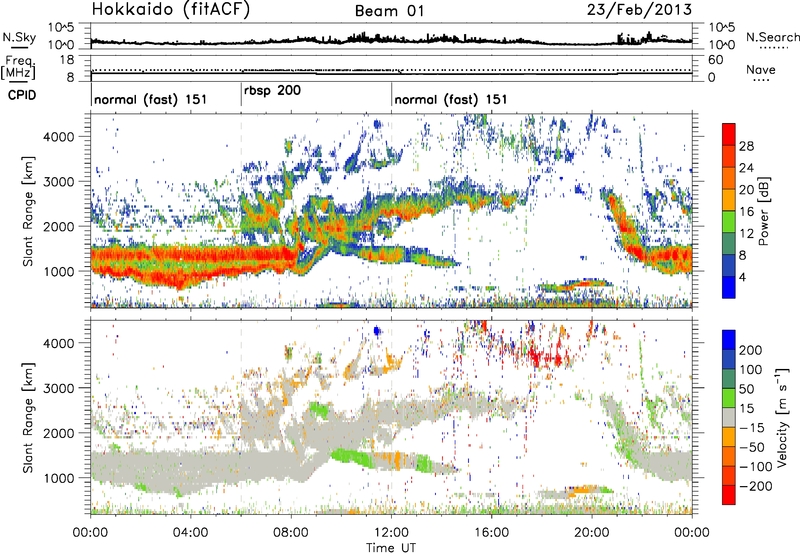Click the '16:00' time tick label
This screenshot has width=800, height=554.
pyautogui.click(x=491, y=533)
